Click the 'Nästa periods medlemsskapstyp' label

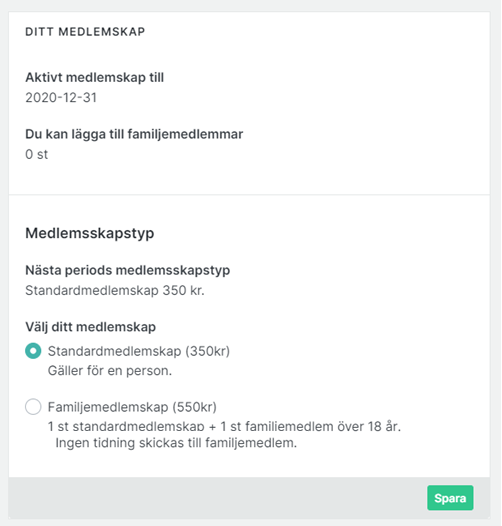pos(128,270)
